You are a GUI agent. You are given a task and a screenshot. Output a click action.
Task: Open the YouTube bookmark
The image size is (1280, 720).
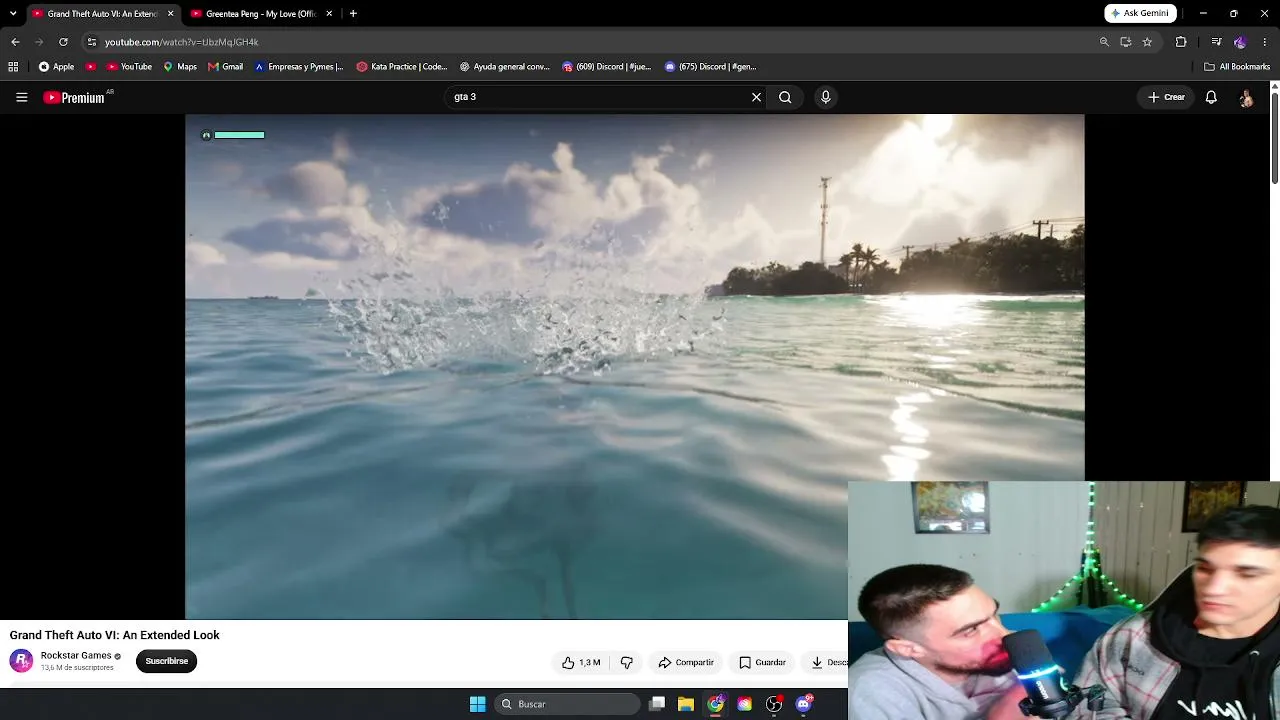point(129,67)
